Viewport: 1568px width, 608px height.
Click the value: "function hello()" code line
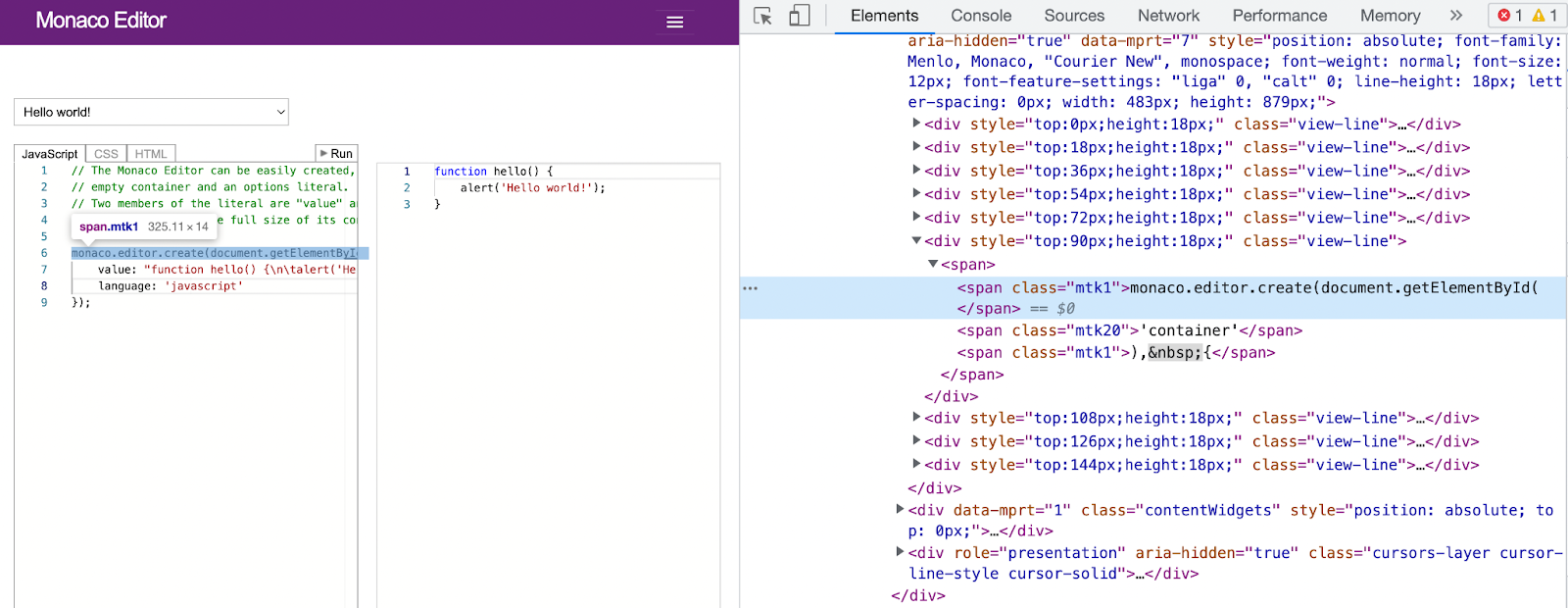(226, 270)
